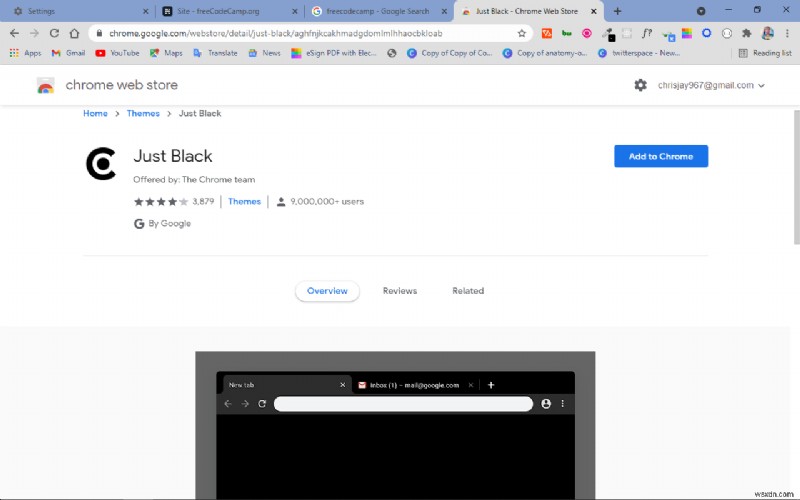
Task: Open the Chrome three-dot menu
Action: tap(787, 33)
